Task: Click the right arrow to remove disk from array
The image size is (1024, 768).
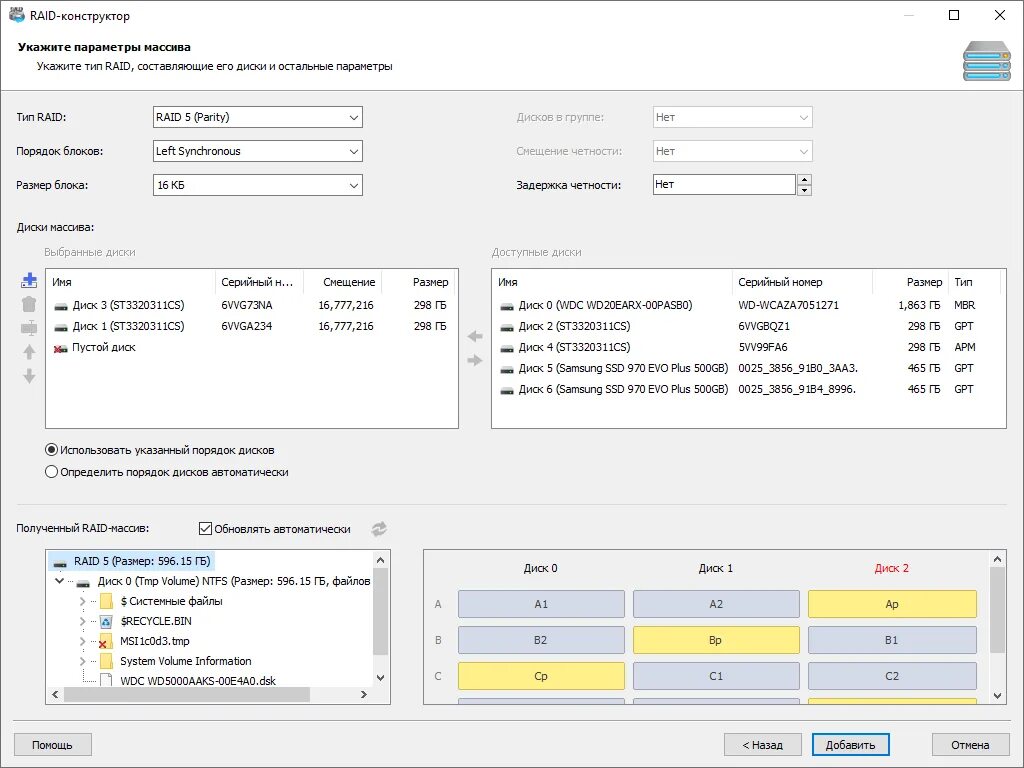Action: pyautogui.click(x=475, y=360)
